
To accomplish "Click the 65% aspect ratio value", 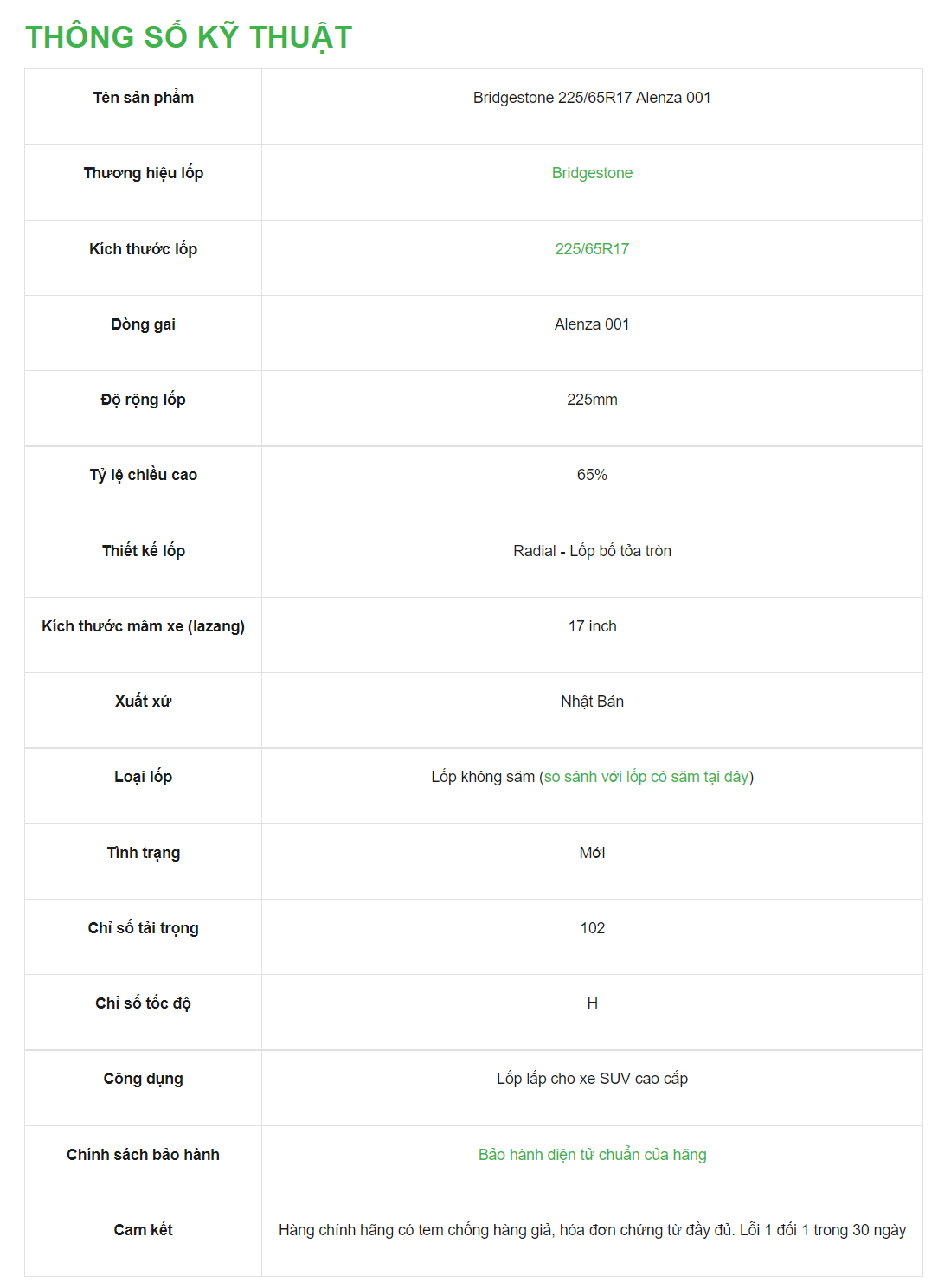I will point(592,475).
